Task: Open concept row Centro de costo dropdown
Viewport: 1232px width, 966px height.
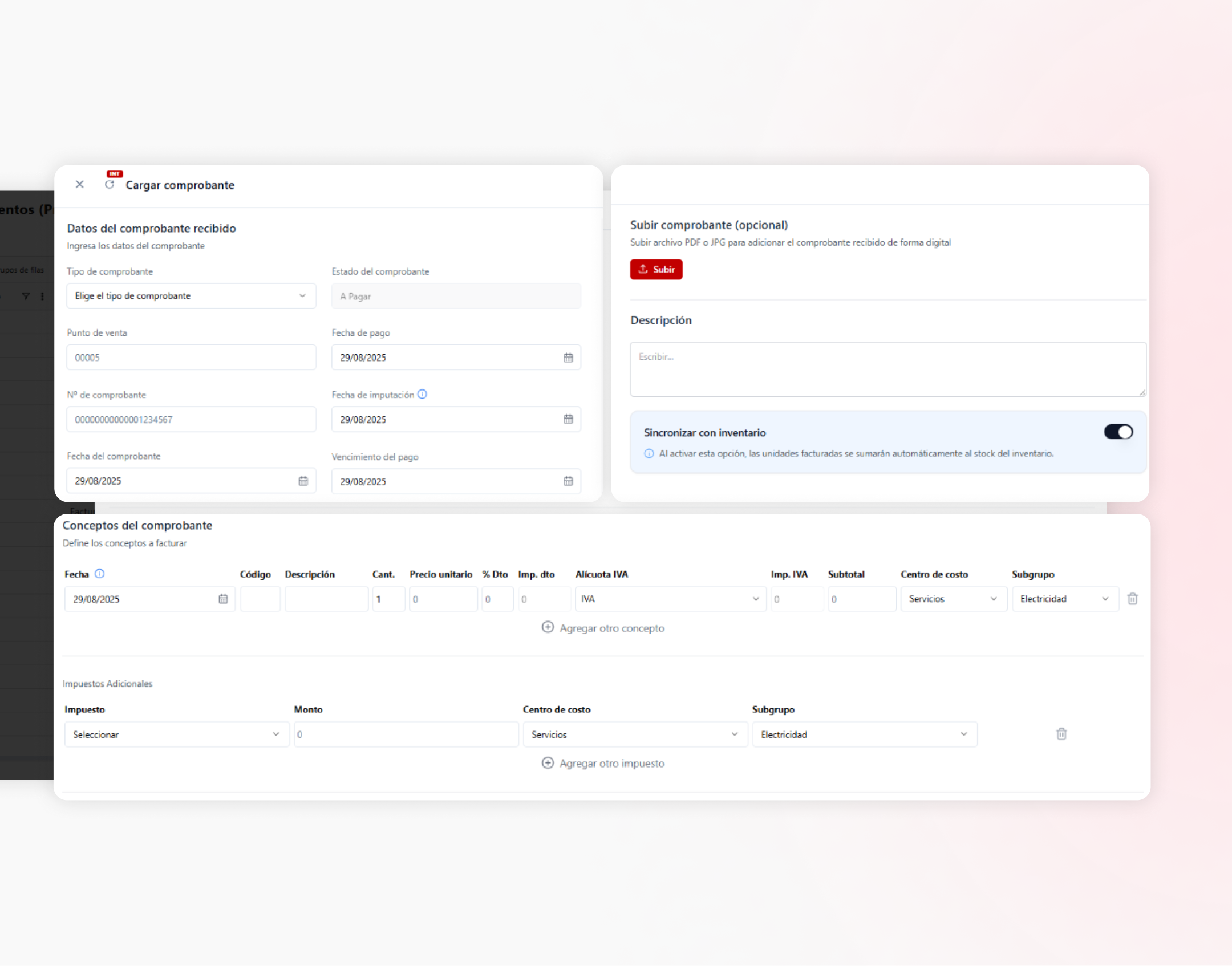Action: [953, 599]
